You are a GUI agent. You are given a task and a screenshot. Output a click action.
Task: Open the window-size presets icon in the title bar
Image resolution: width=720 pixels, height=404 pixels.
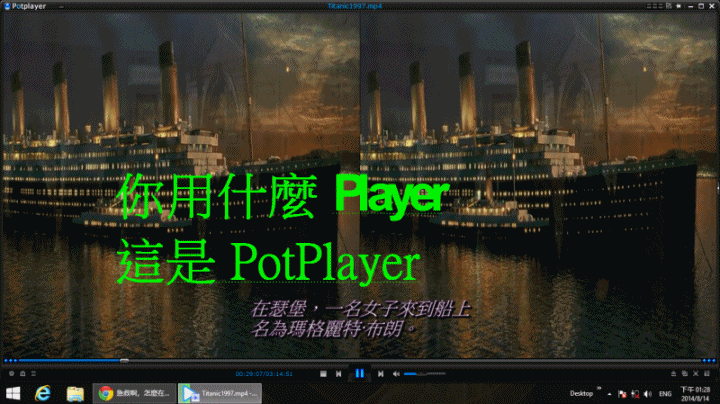pos(669,6)
